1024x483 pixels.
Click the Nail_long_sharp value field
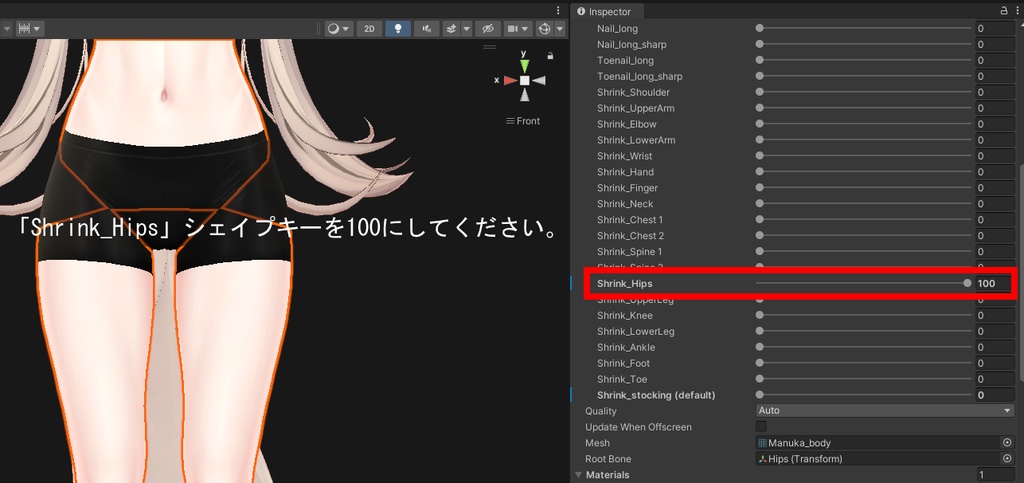(995, 44)
